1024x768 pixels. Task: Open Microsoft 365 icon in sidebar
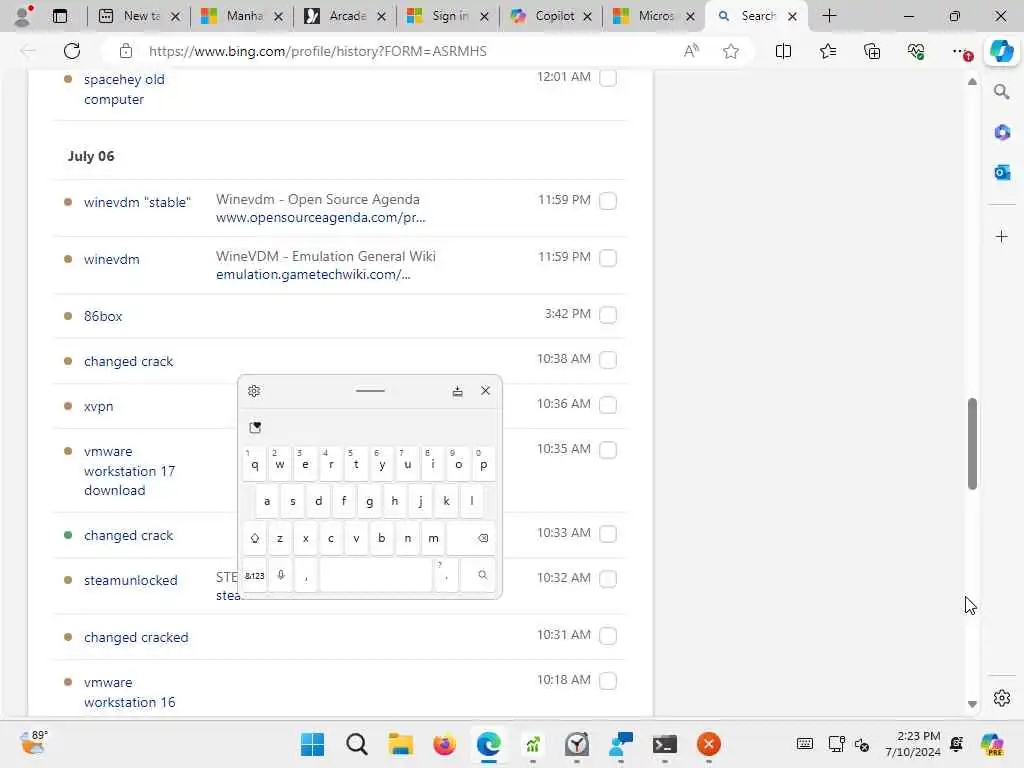[x=1002, y=133]
